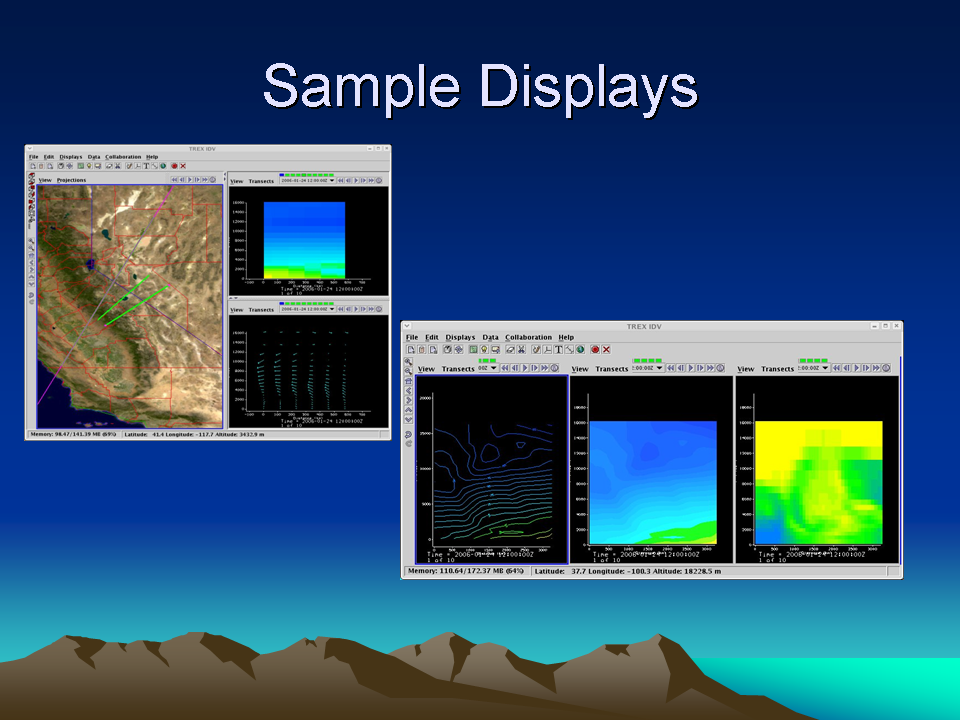Open View menu above satellite map
960x720 pixels.
45,180
